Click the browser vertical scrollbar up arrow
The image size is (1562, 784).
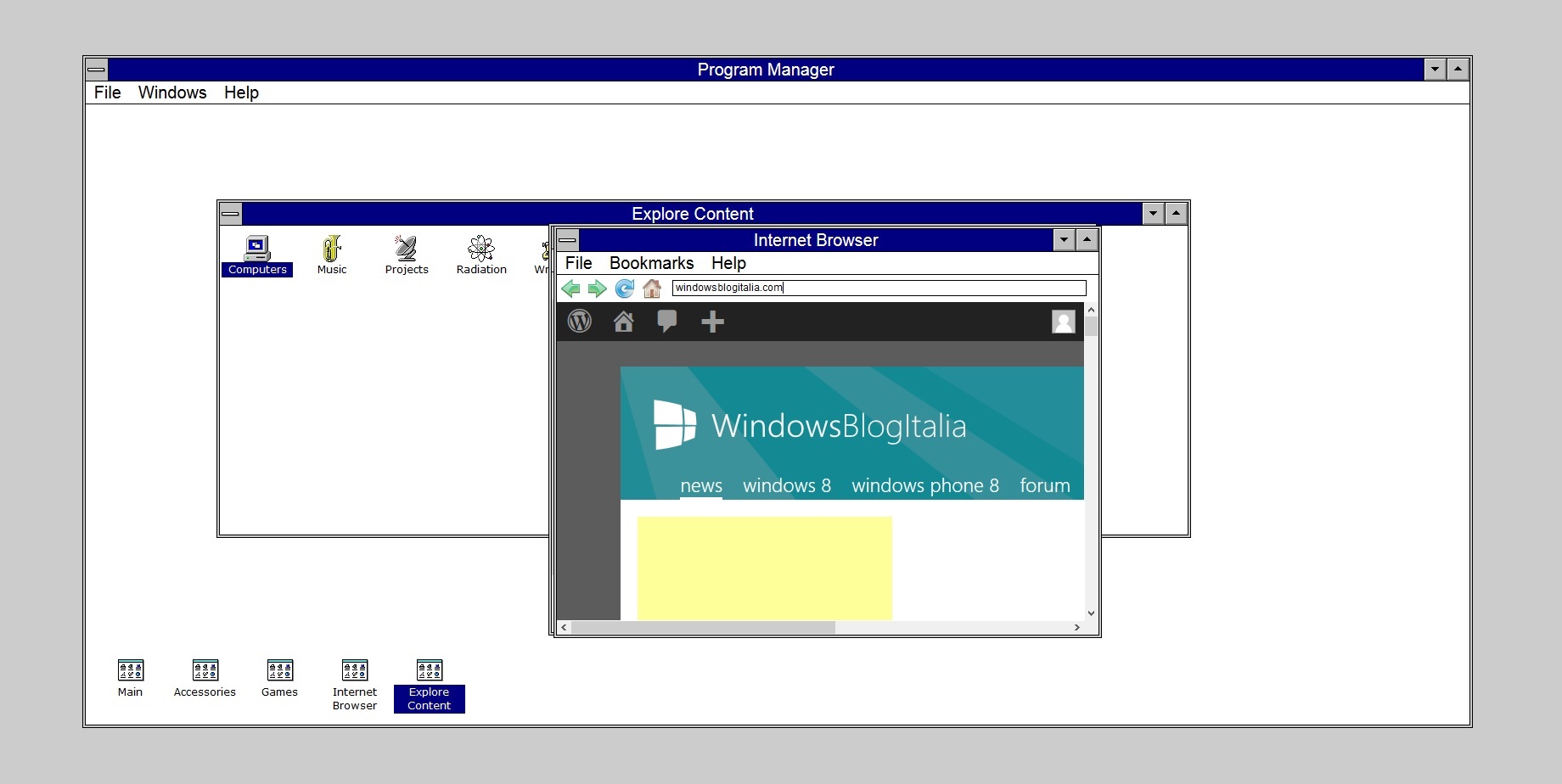tap(1092, 310)
